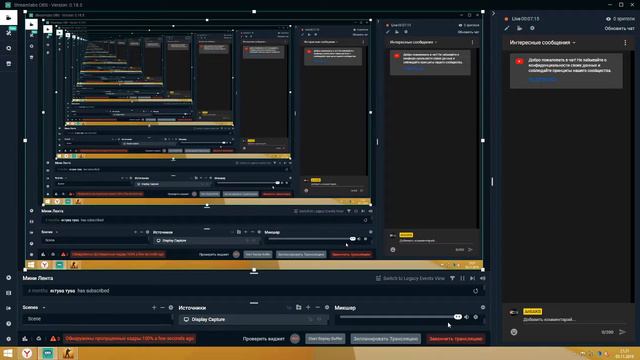
Task: Click Обновить чат link
Action: [619, 29]
